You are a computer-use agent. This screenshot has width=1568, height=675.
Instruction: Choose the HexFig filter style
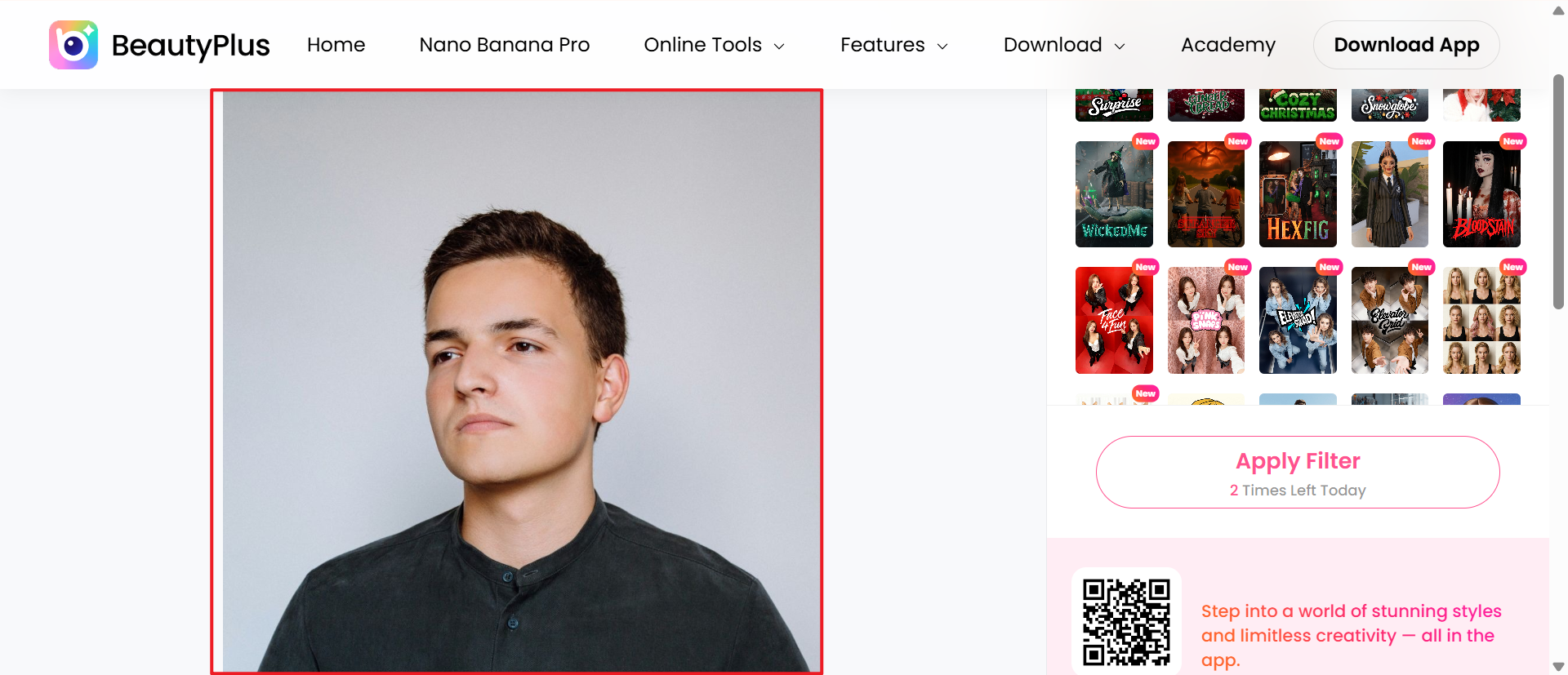pyautogui.click(x=1298, y=194)
